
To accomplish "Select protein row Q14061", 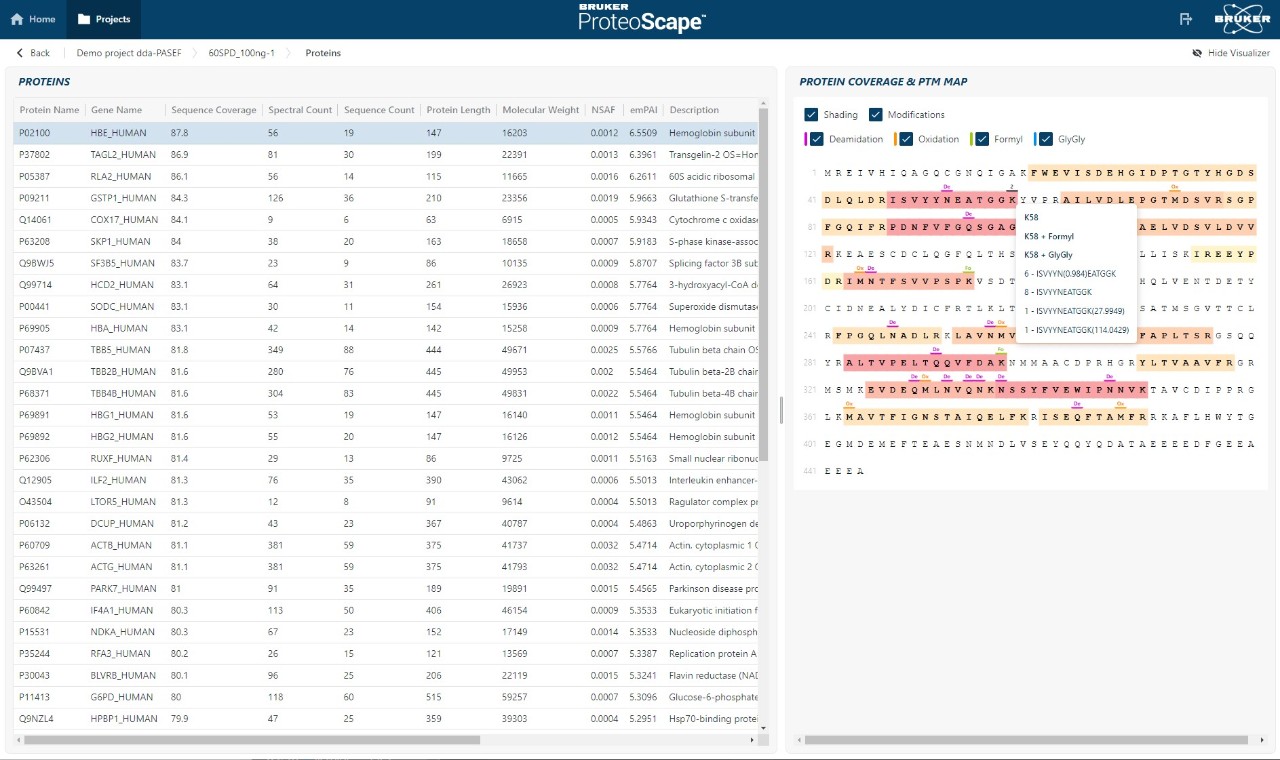I will (386, 219).
